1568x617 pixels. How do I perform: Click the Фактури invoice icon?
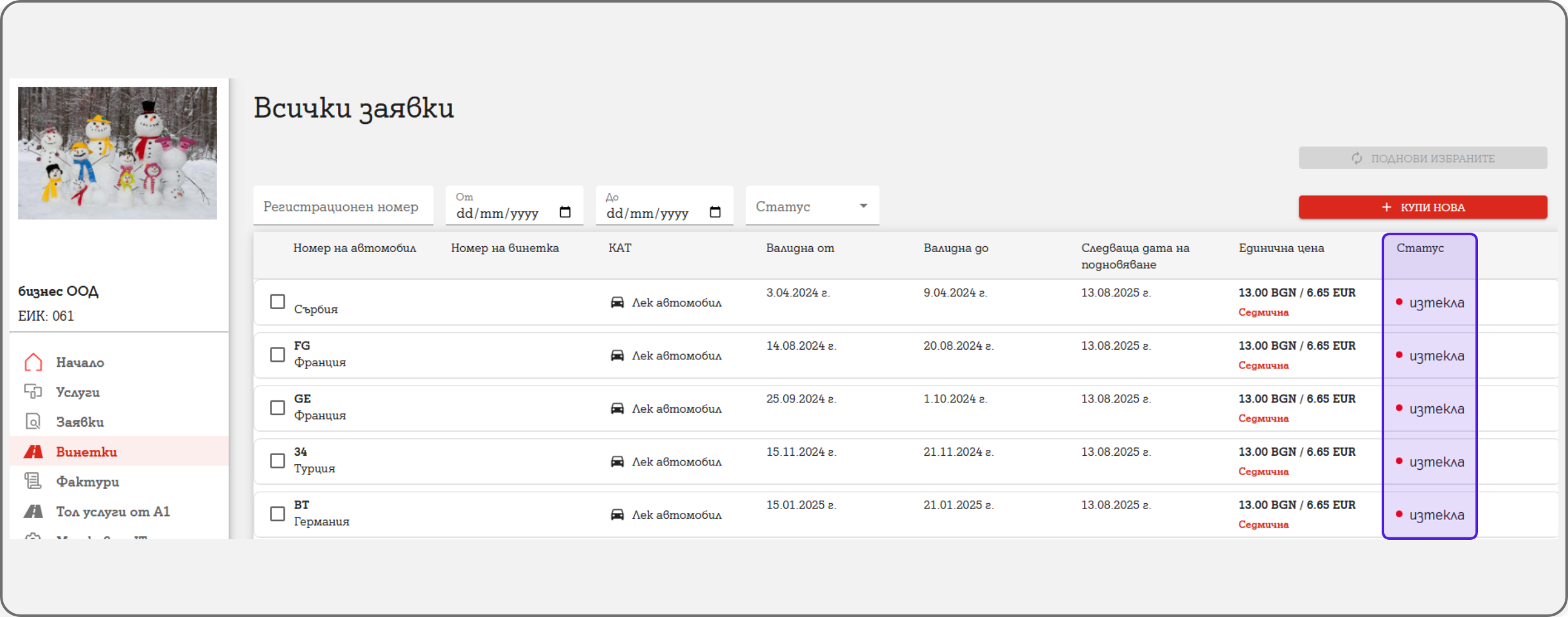point(33,481)
